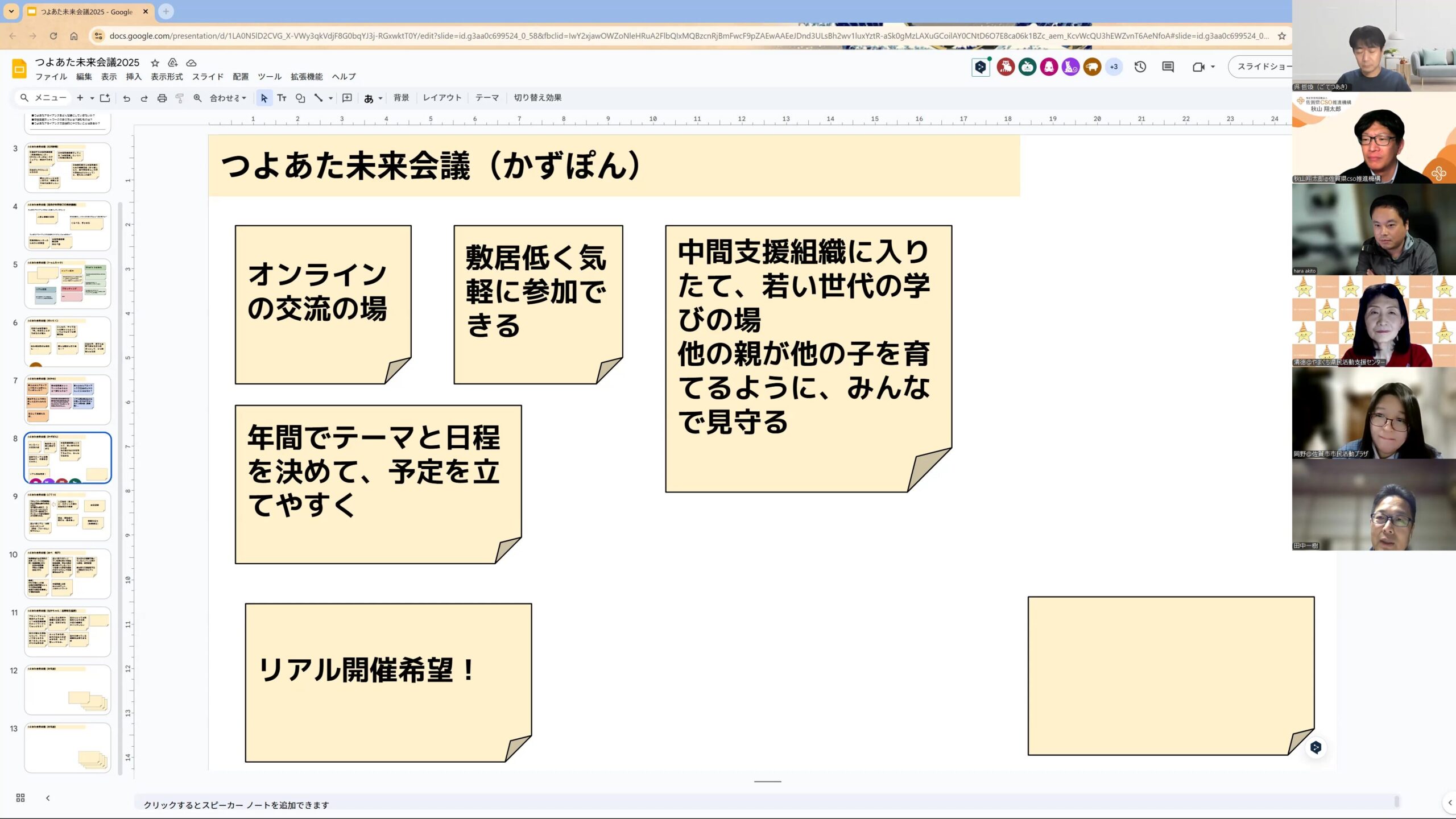Click the undo arrow icon
This screenshot has width=1456, height=819.
[x=126, y=98]
